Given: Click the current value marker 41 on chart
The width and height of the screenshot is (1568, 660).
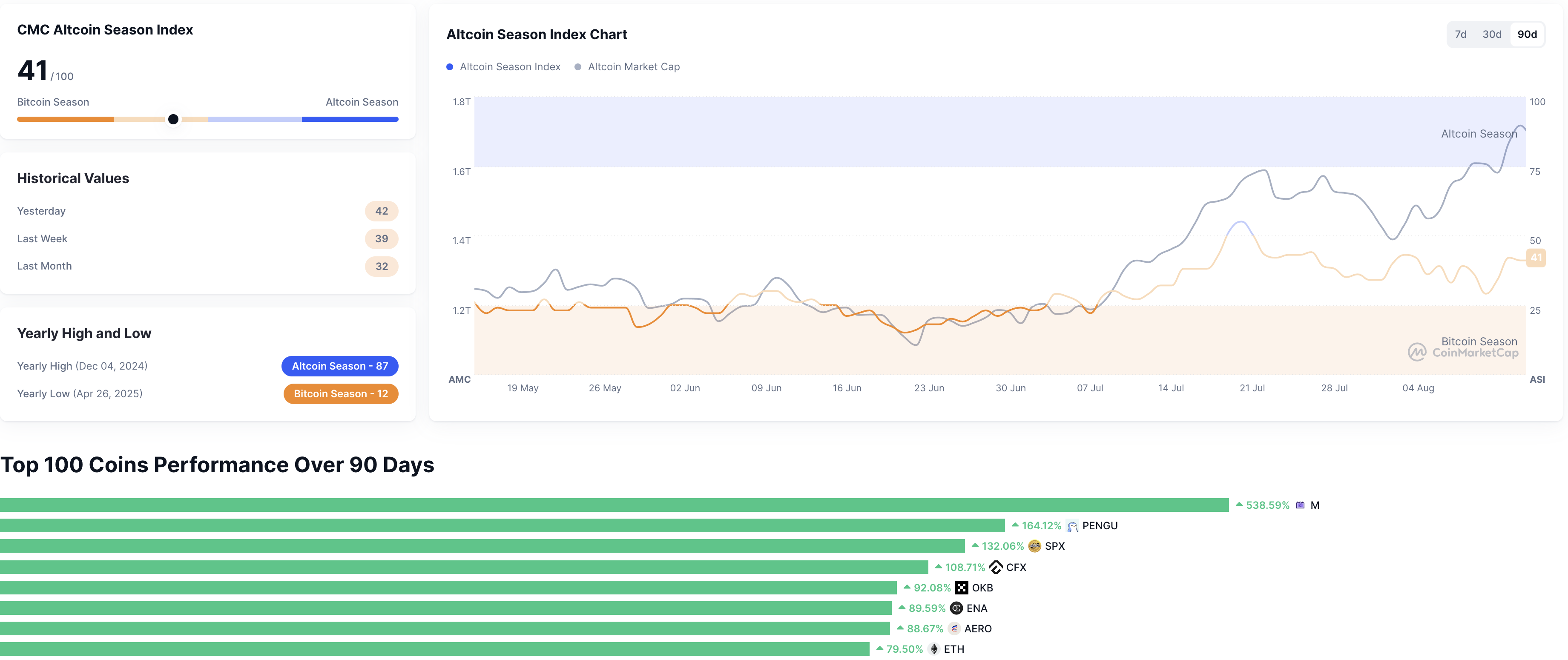Looking at the screenshot, I should (1536, 258).
